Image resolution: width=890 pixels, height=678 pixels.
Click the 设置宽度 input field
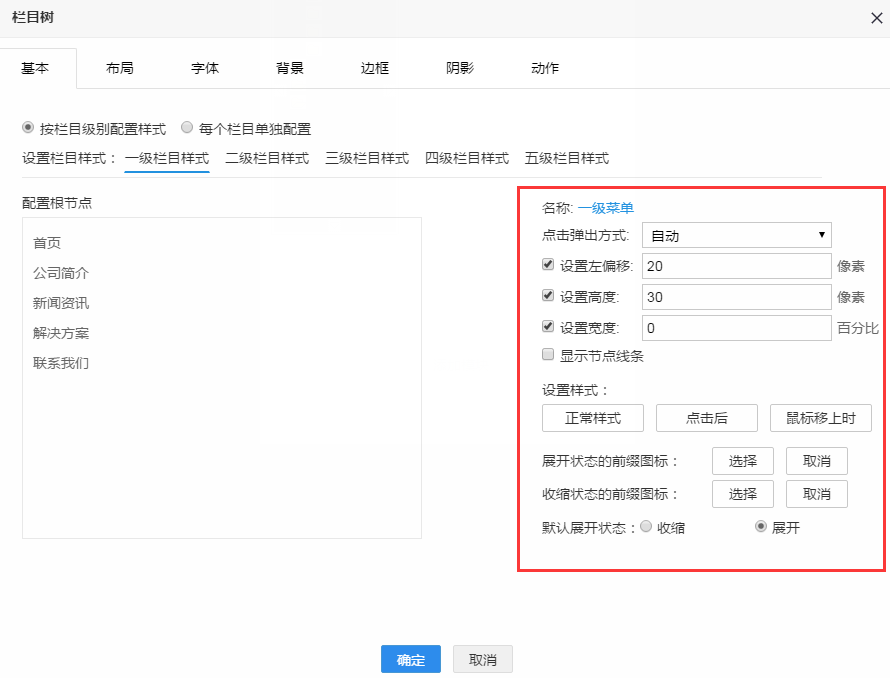click(737, 328)
